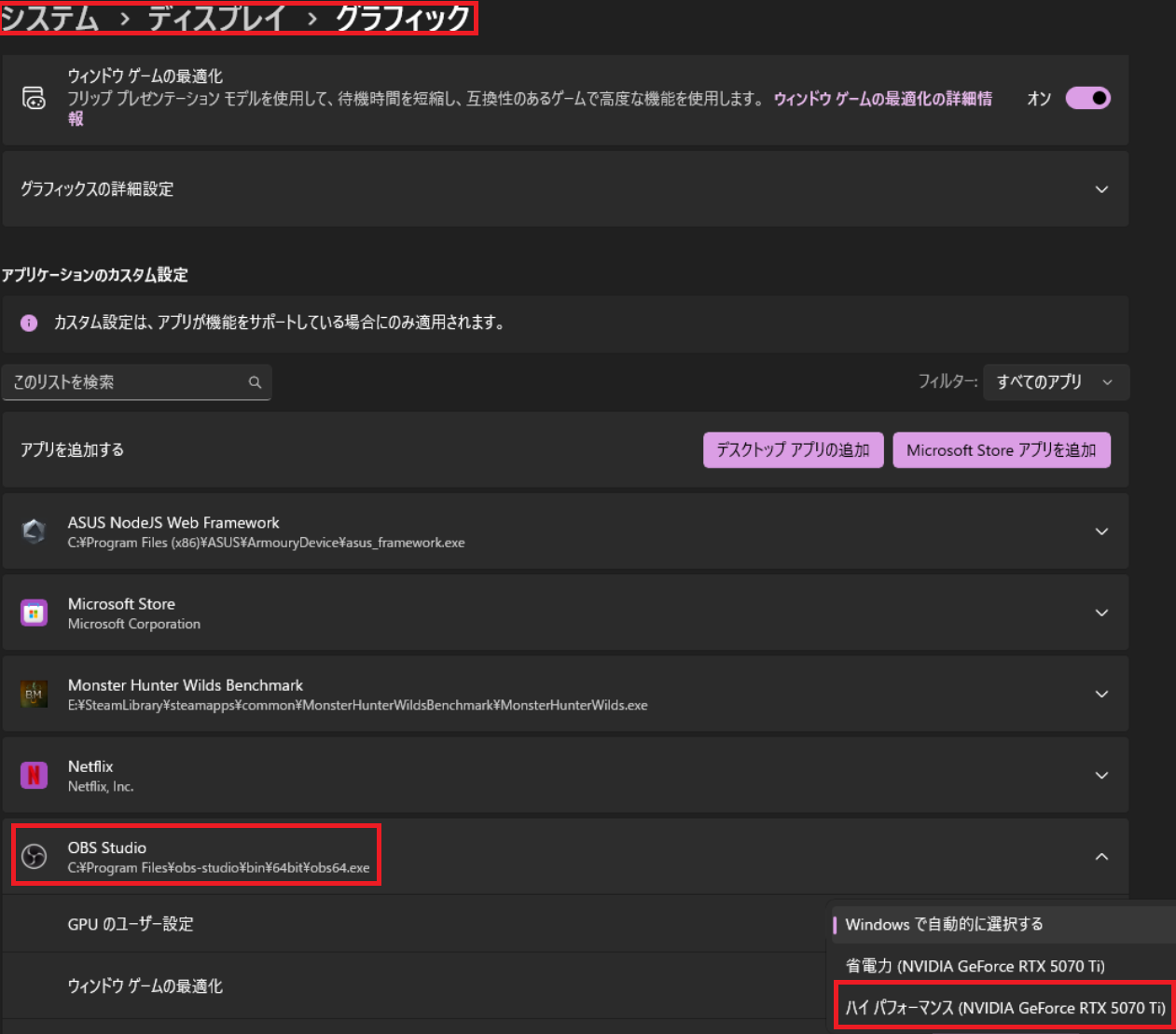Image resolution: width=1176 pixels, height=1034 pixels.
Task: Select 省電力 GPU option
Action: pos(975,966)
